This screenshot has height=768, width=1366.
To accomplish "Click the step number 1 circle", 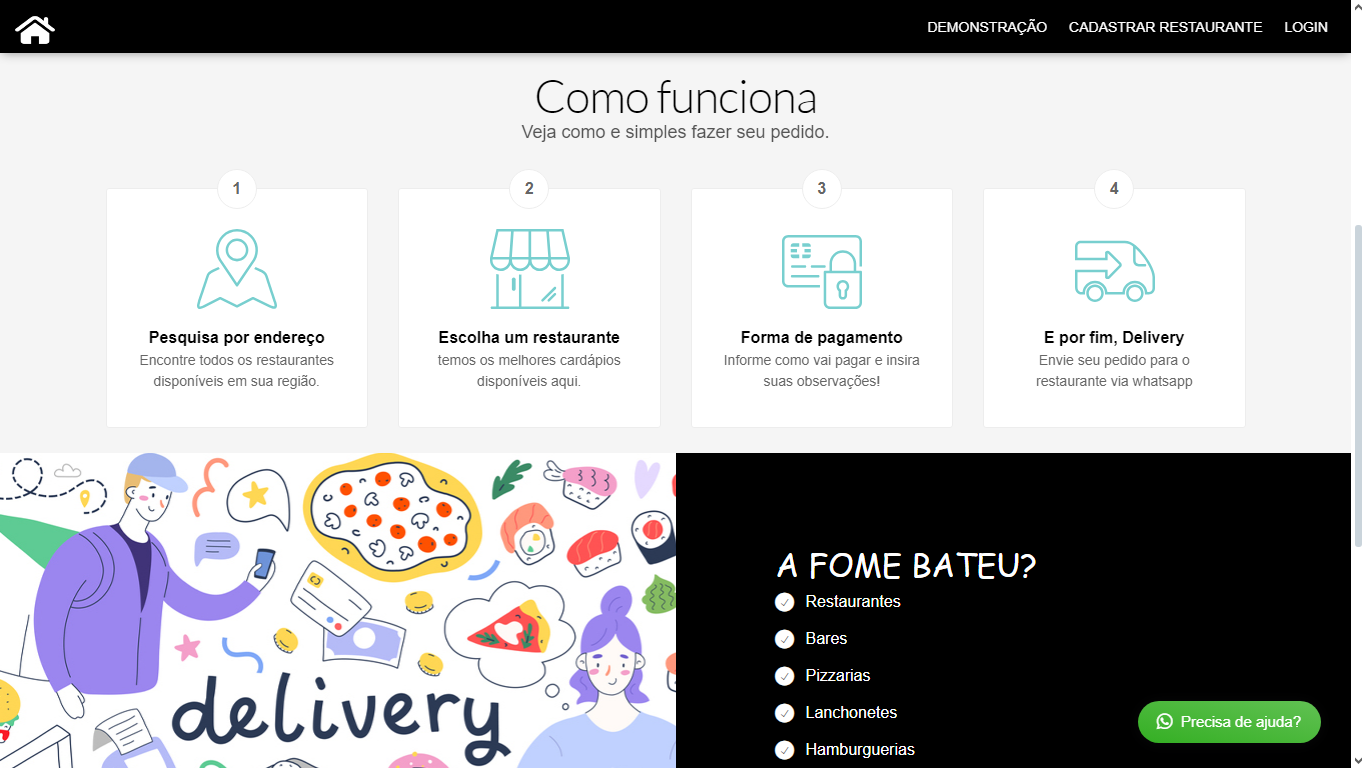I will (237, 188).
